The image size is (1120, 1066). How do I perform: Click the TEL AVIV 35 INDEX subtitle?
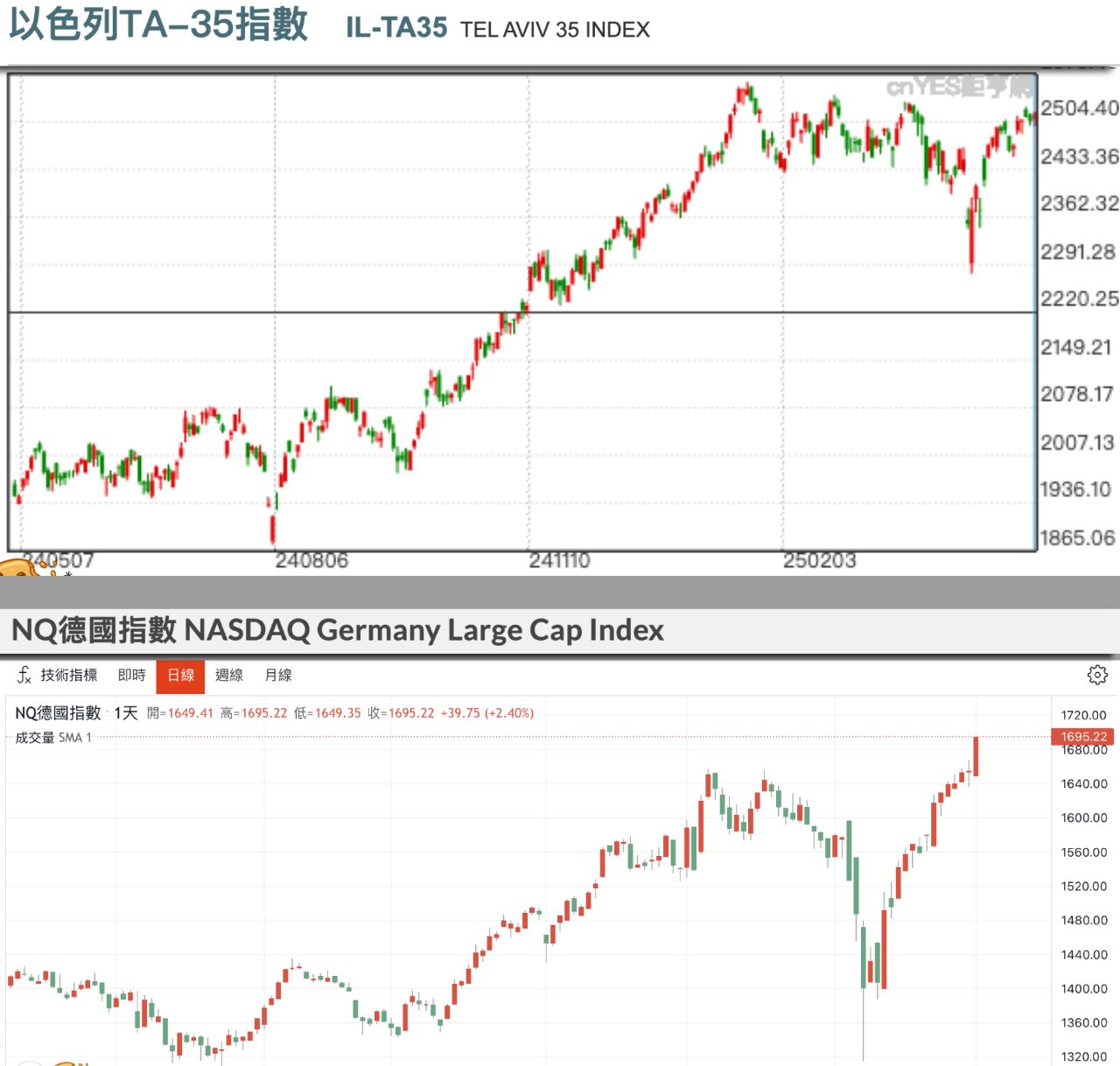[555, 30]
